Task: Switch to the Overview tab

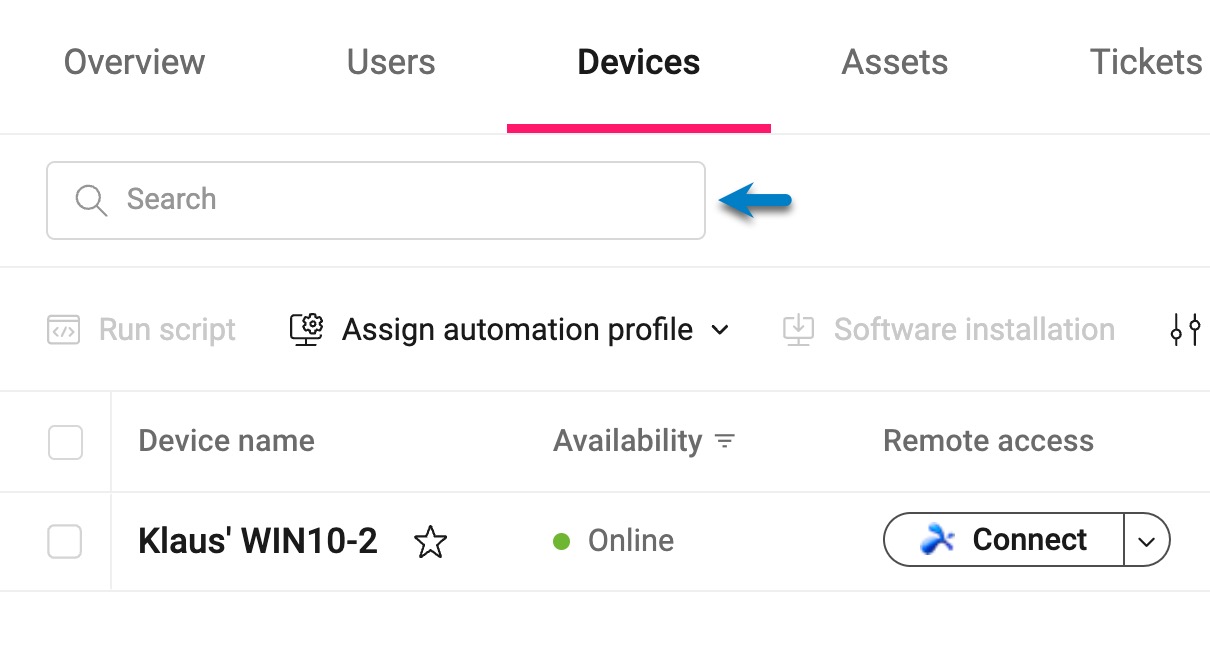Action: pyautogui.click(x=134, y=62)
